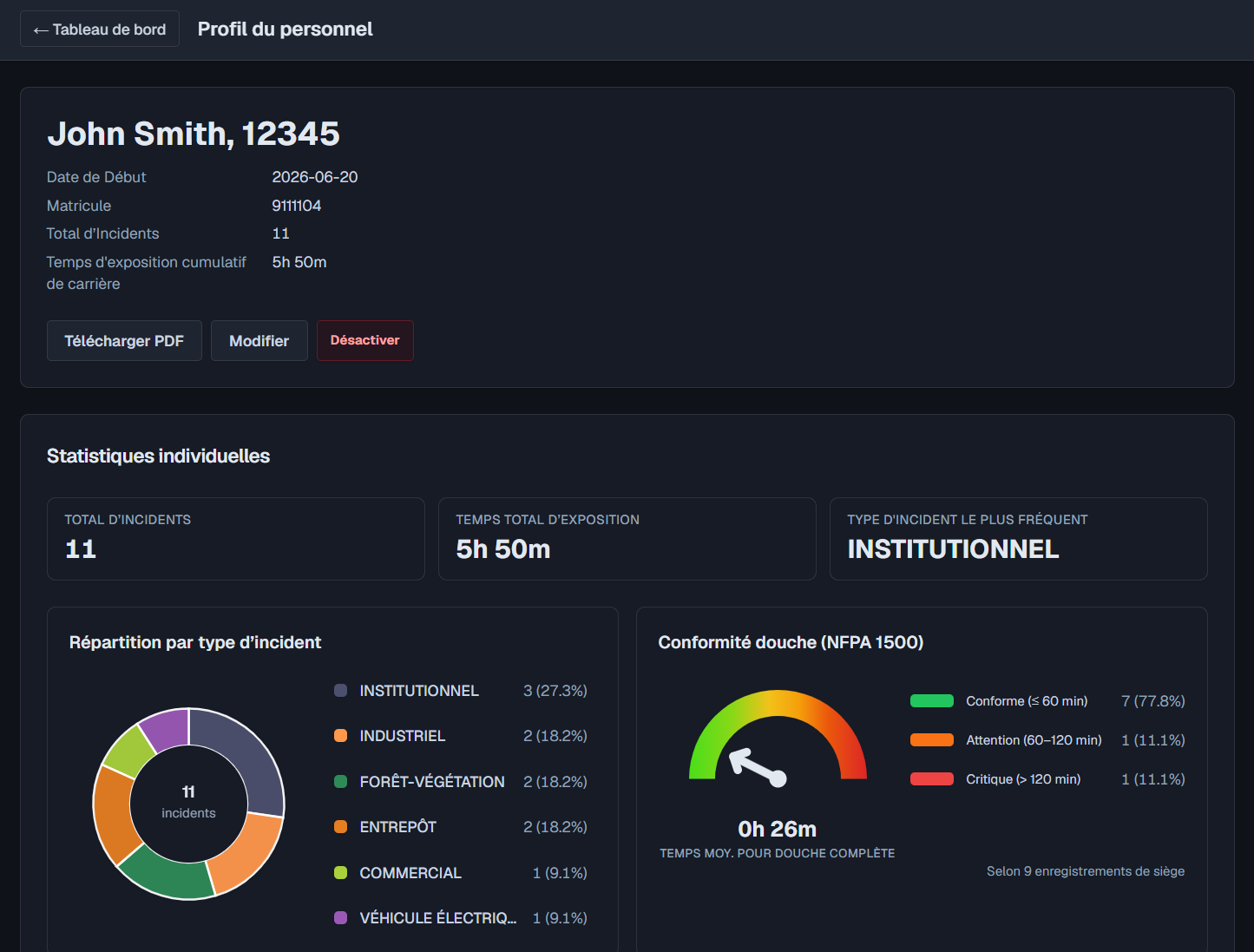Click the page title Profil du personnel

[x=286, y=30]
